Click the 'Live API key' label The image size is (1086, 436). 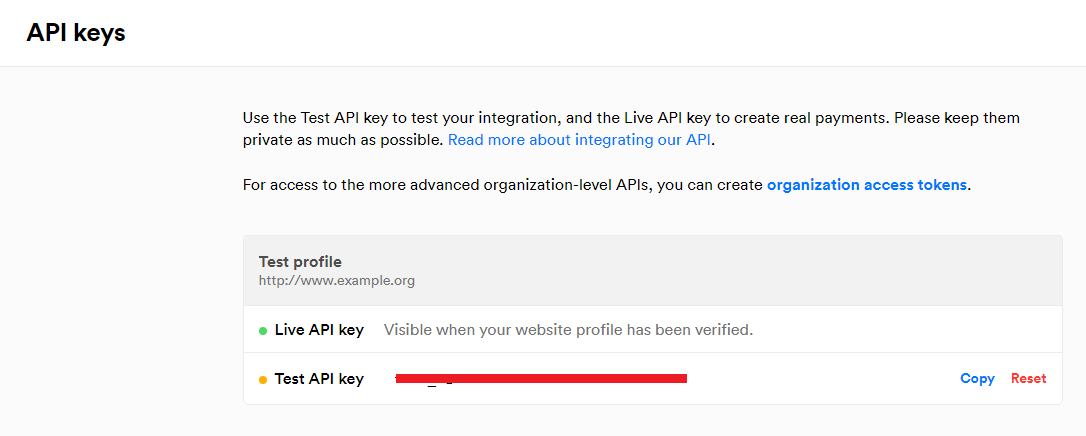click(x=319, y=330)
